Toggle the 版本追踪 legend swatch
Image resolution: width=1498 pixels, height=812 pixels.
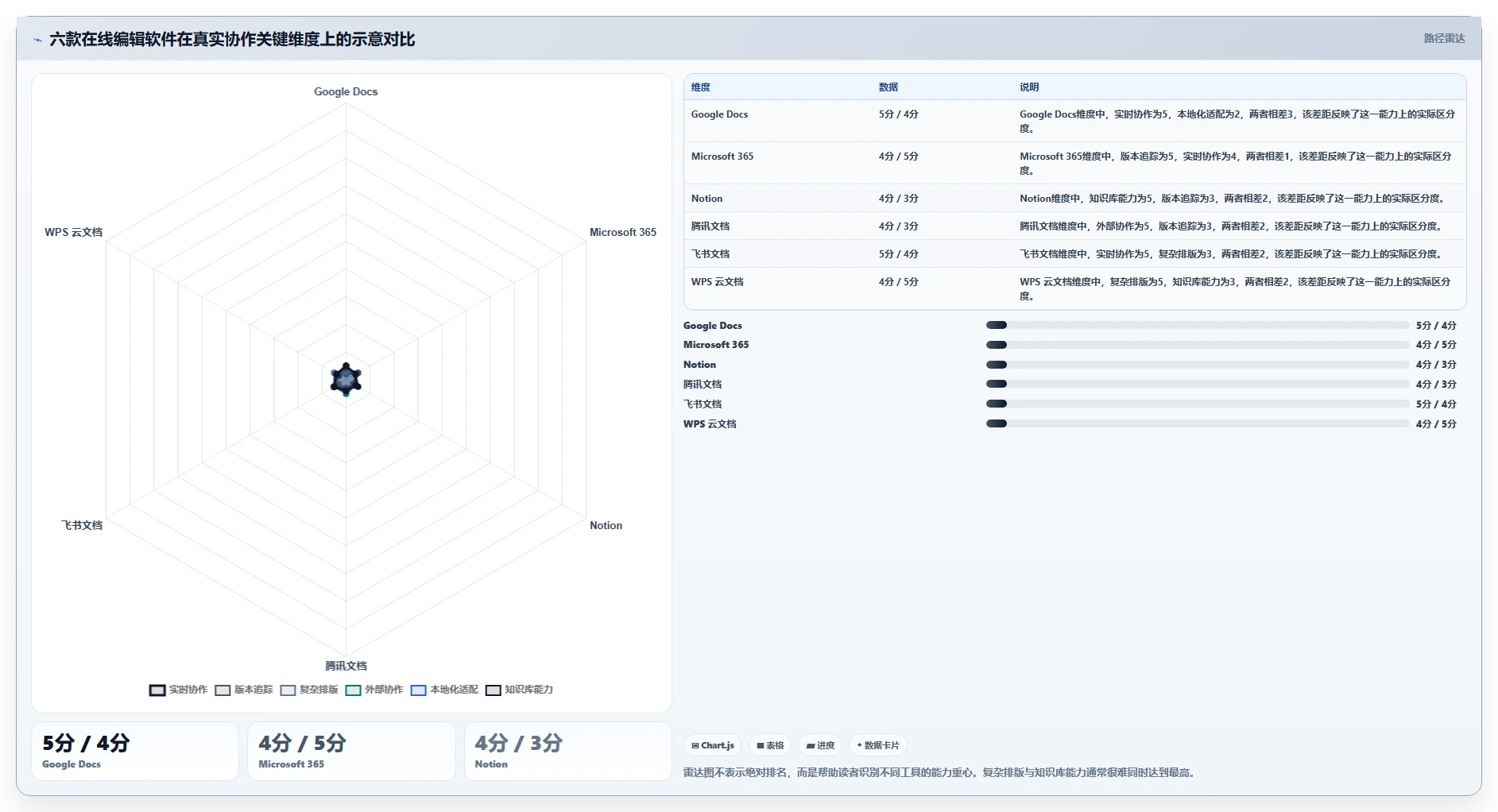[x=223, y=690]
